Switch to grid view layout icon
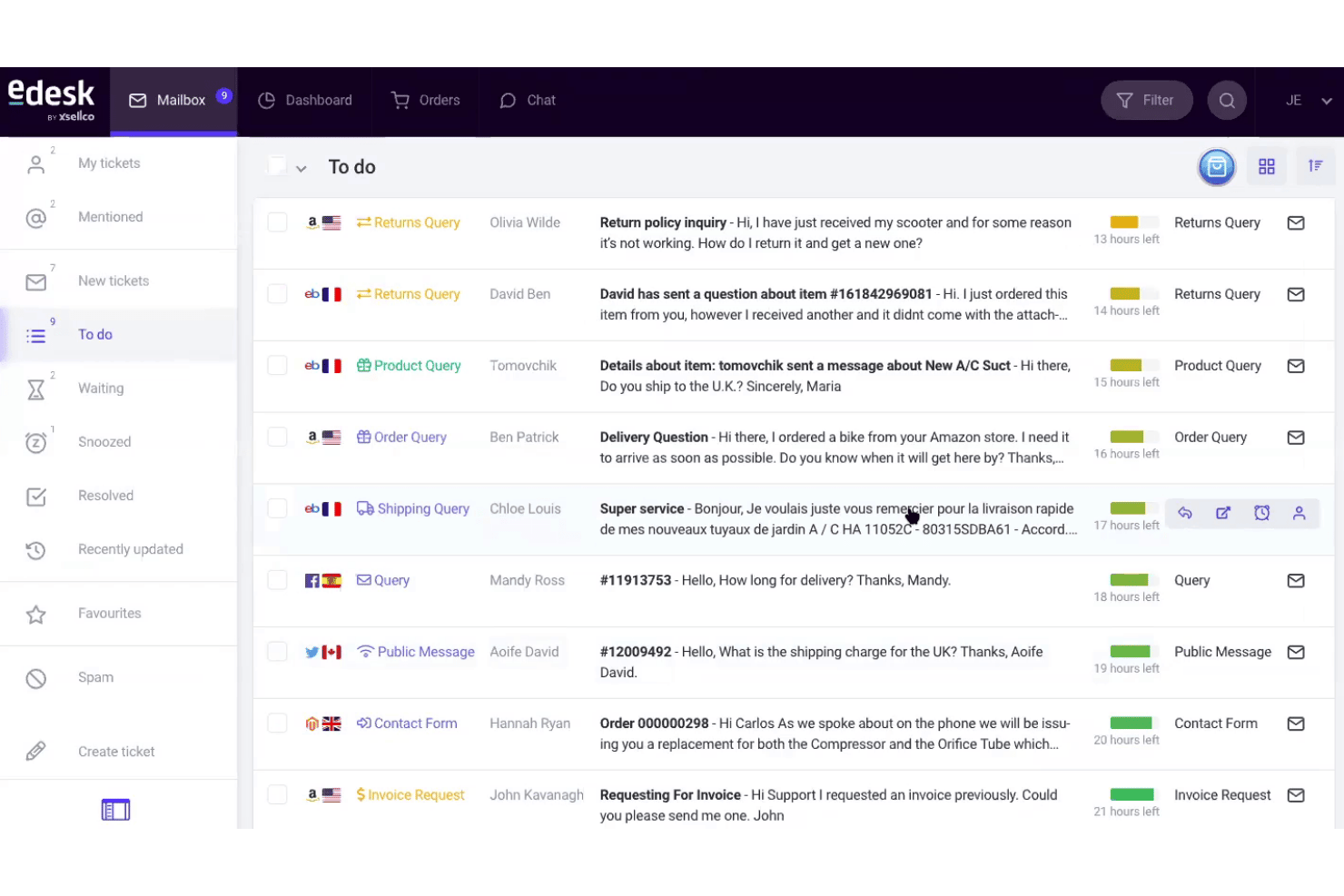Screen dimensions: 1344x896 point(1267,167)
